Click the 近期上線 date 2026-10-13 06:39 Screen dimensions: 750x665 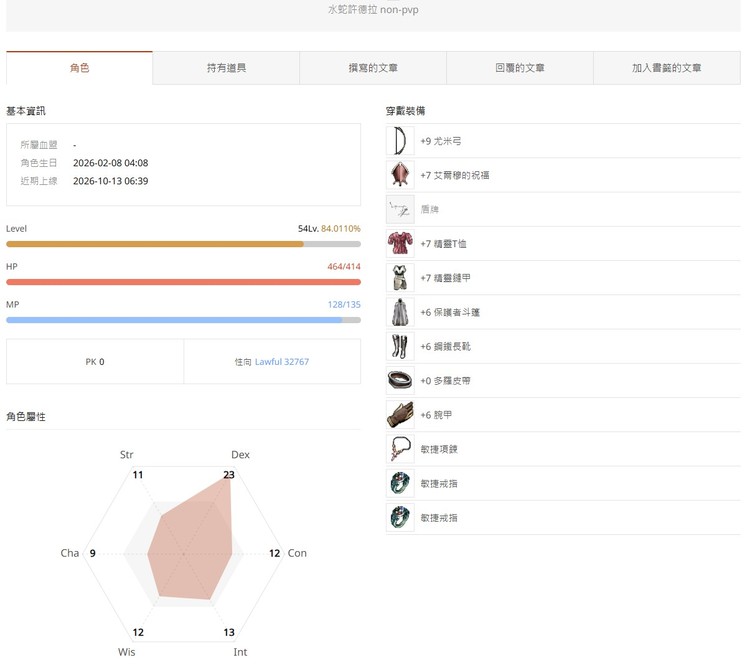110,181
